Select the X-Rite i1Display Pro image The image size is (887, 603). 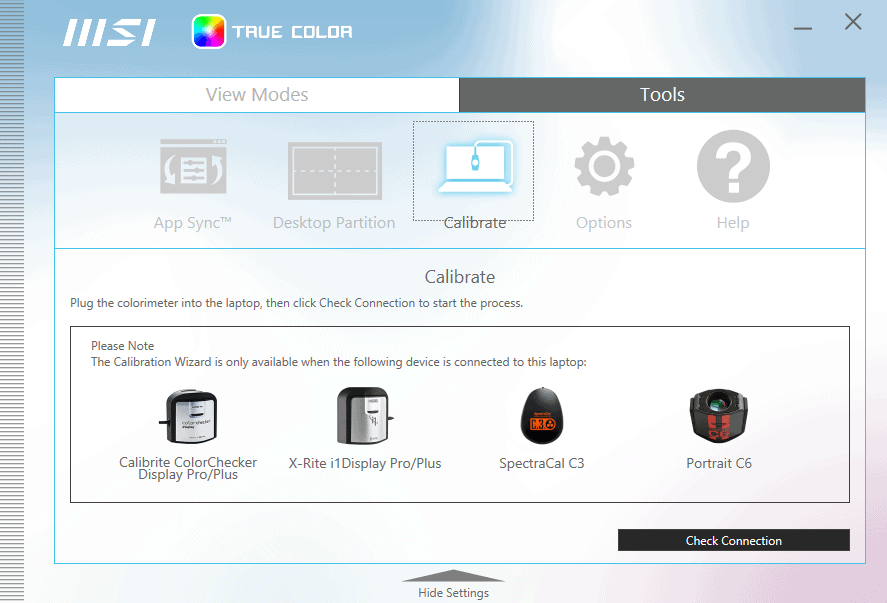point(365,416)
